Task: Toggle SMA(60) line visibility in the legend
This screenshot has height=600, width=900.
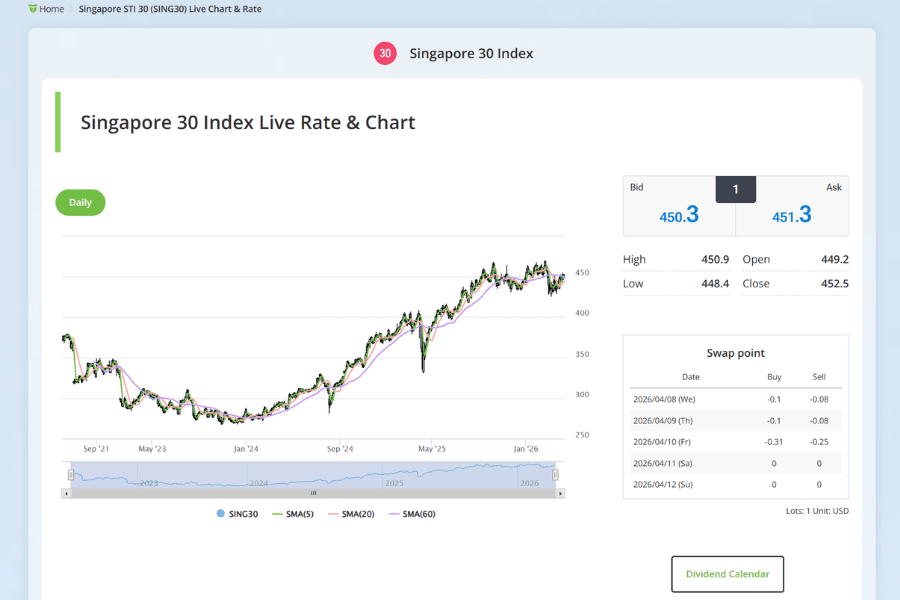Action: [x=413, y=513]
